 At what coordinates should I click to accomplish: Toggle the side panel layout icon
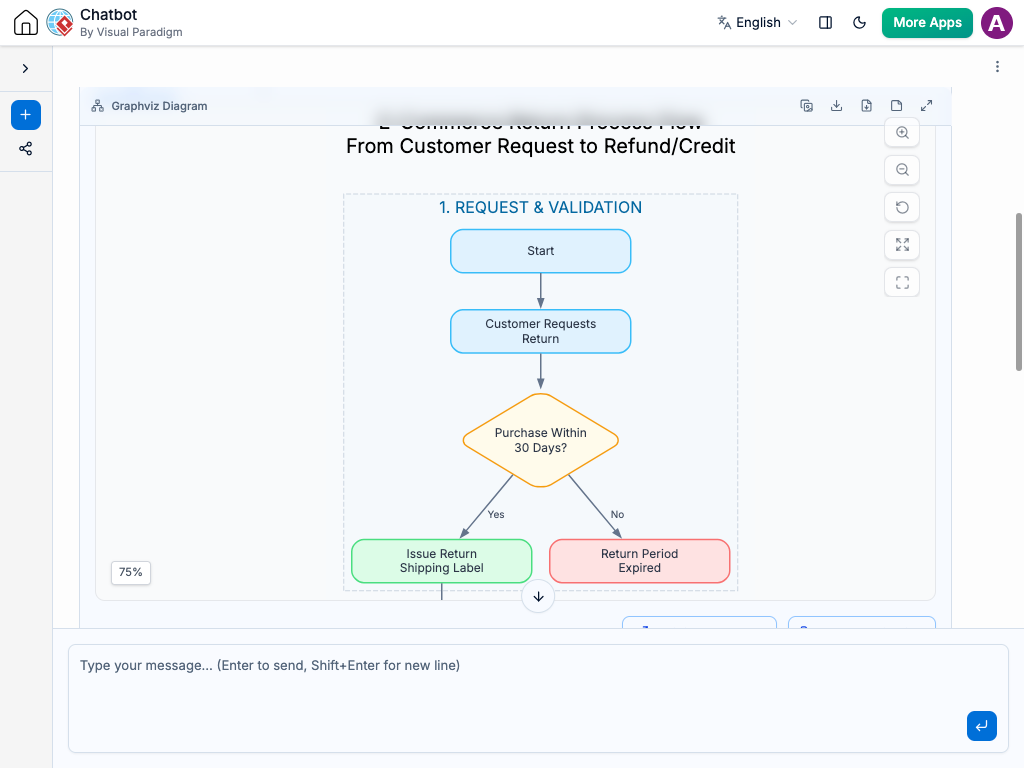click(825, 22)
